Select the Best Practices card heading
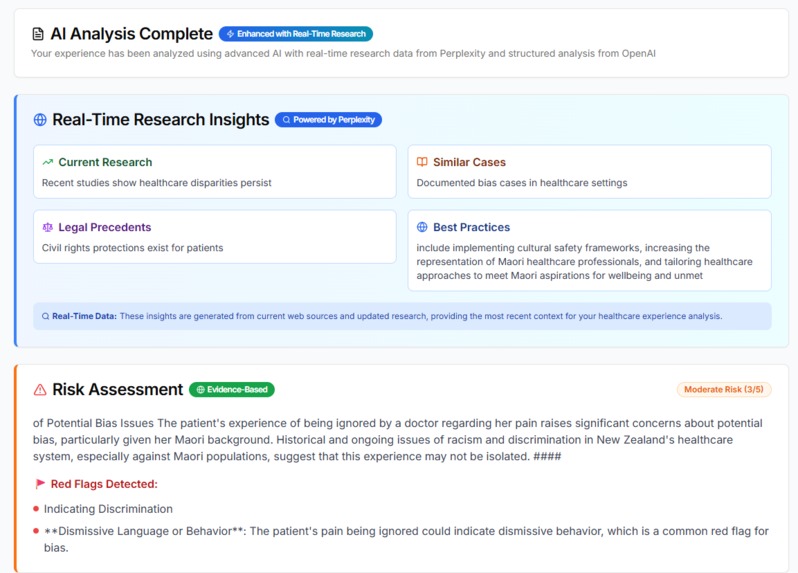 coord(471,227)
